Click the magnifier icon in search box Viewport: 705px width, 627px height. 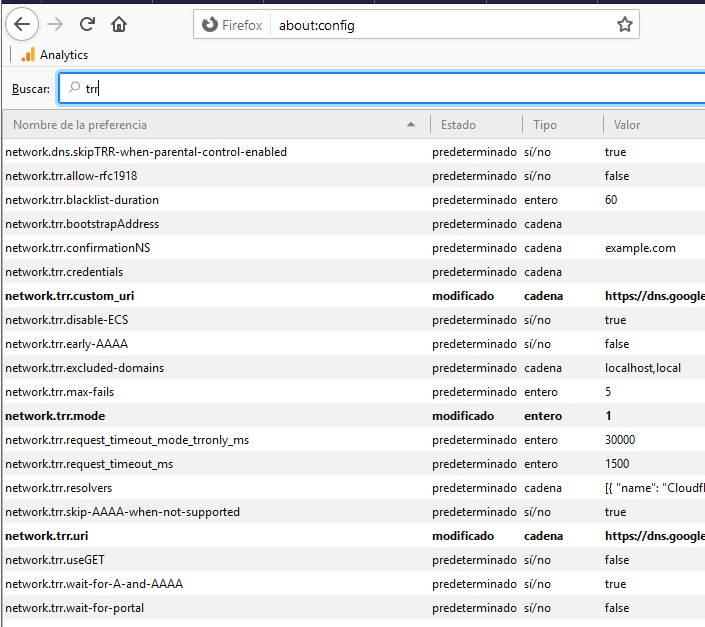(x=73, y=89)
